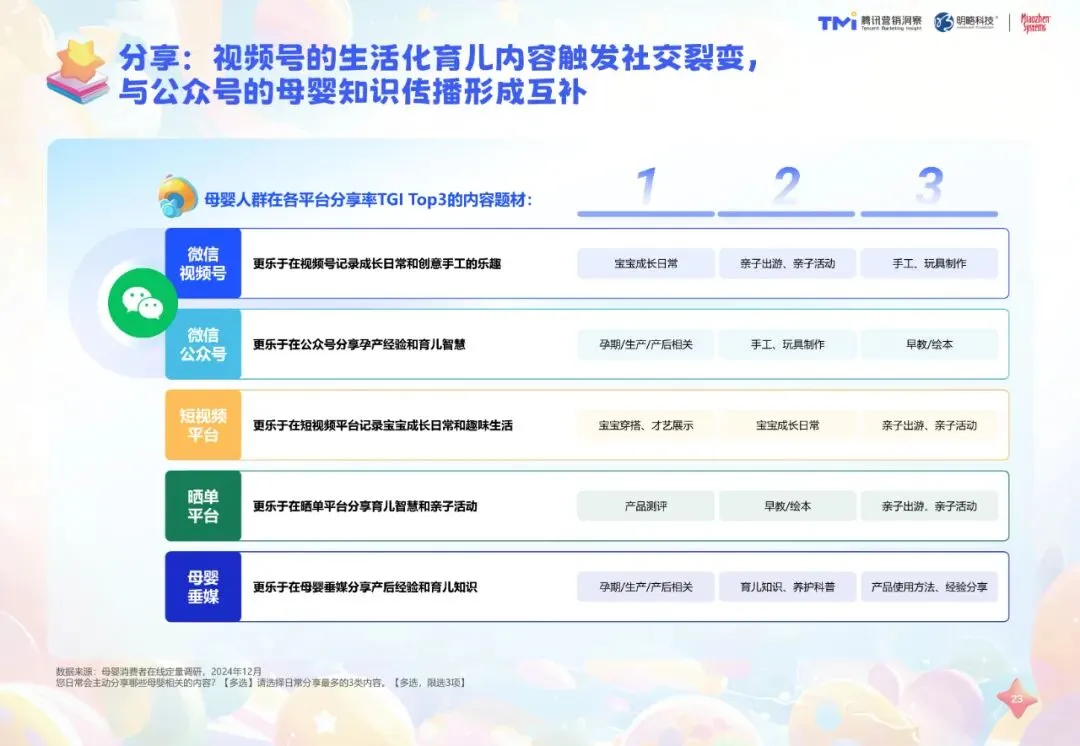Click text 更乐于在视频号记录成长日常和创意手工的乐趣

point(377,263)
